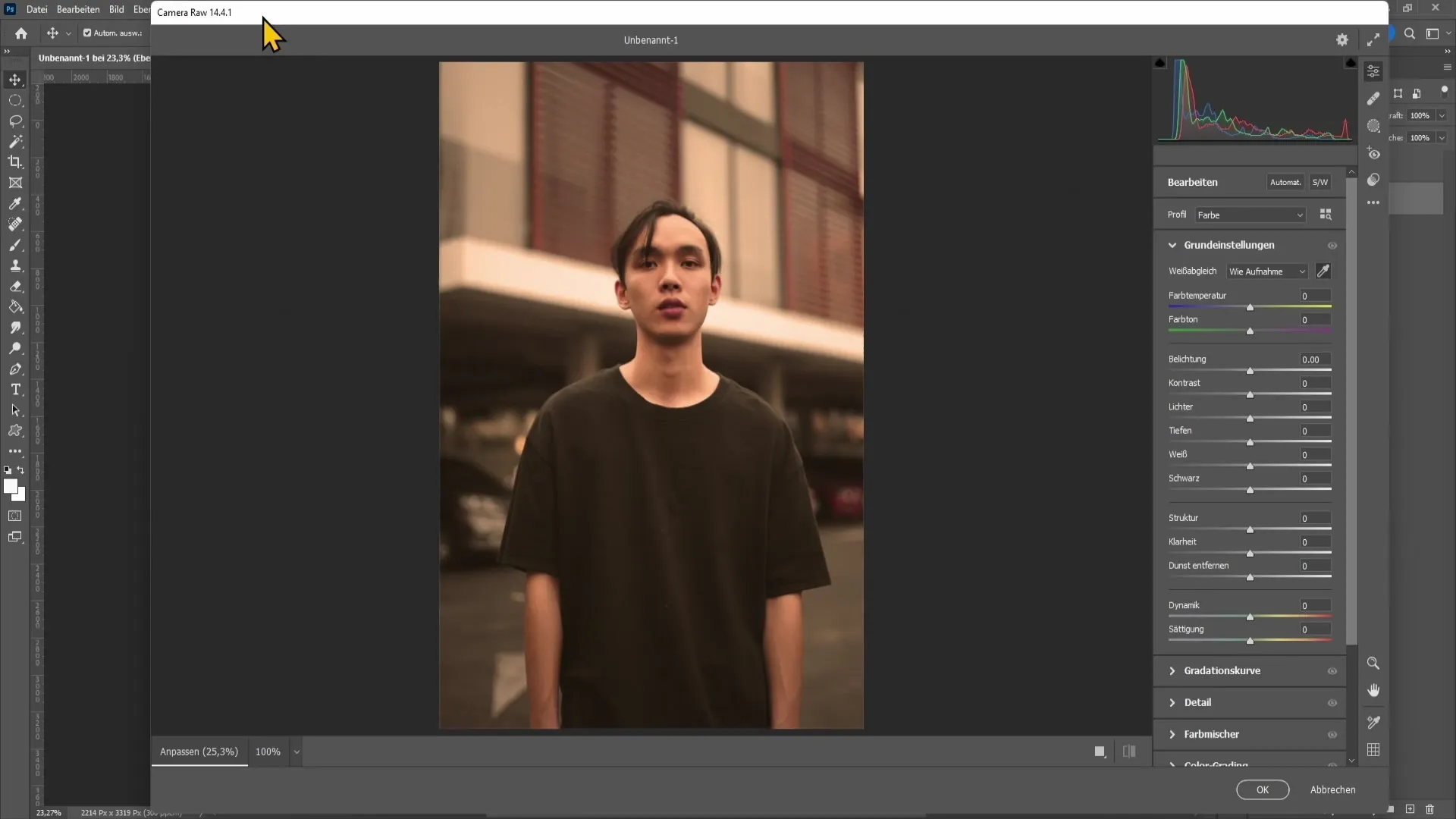1456x819 pixels.
Task: Toggle Farbmischer panel visibility eye
Action: 1332,735
